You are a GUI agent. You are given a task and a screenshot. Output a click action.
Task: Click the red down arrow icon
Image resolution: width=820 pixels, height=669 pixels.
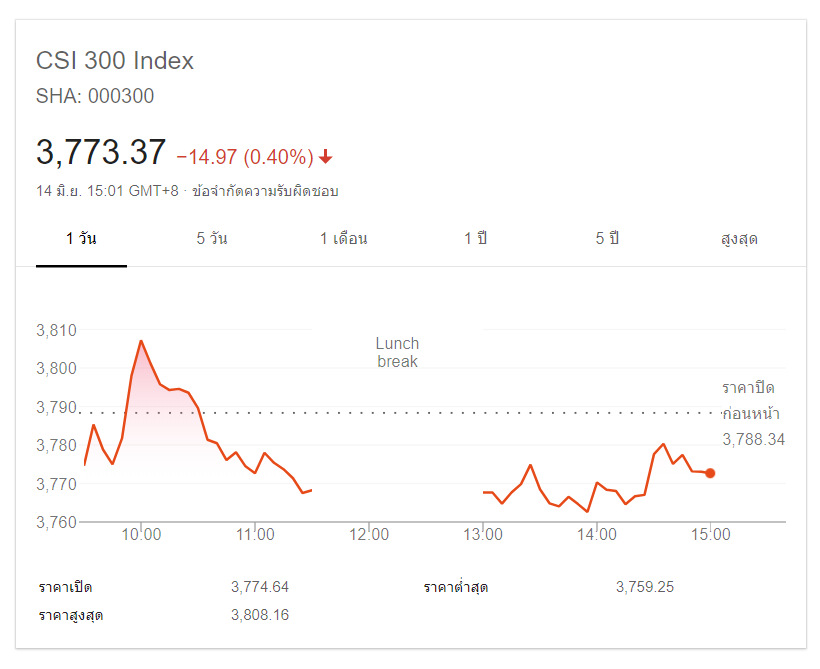(326, 157)
